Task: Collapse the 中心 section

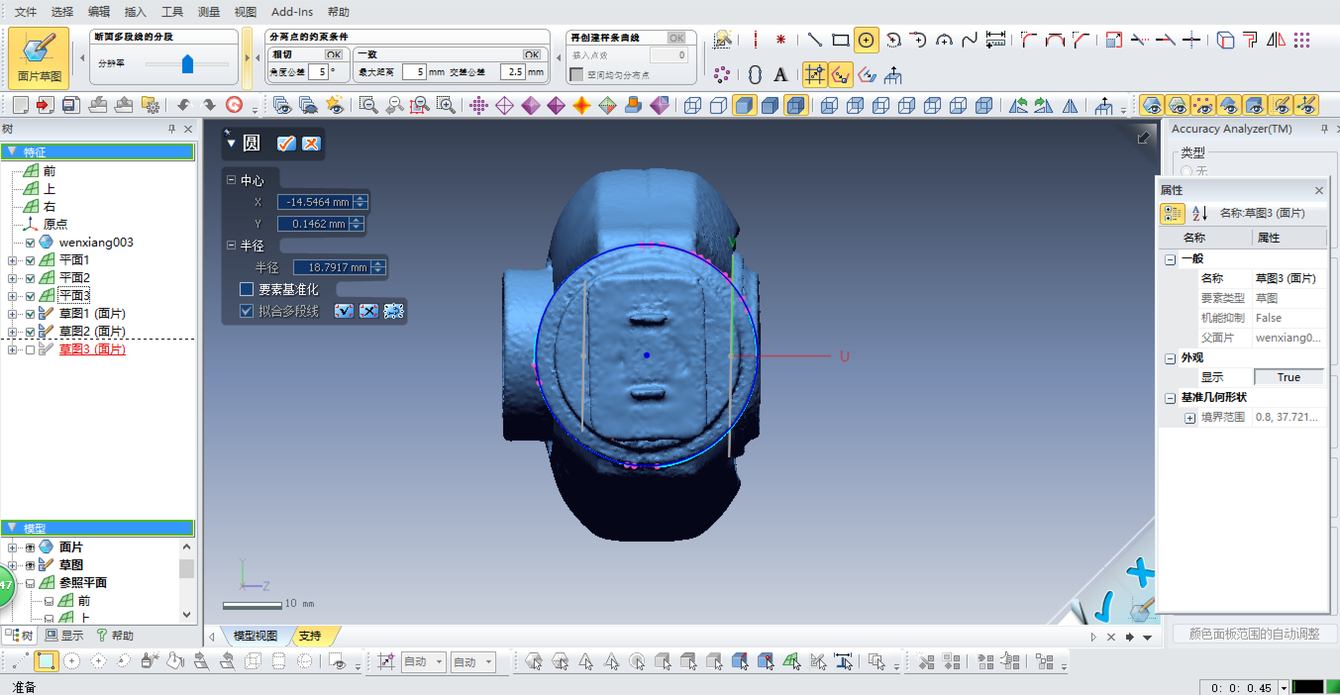Action: [x=232, y=180]
